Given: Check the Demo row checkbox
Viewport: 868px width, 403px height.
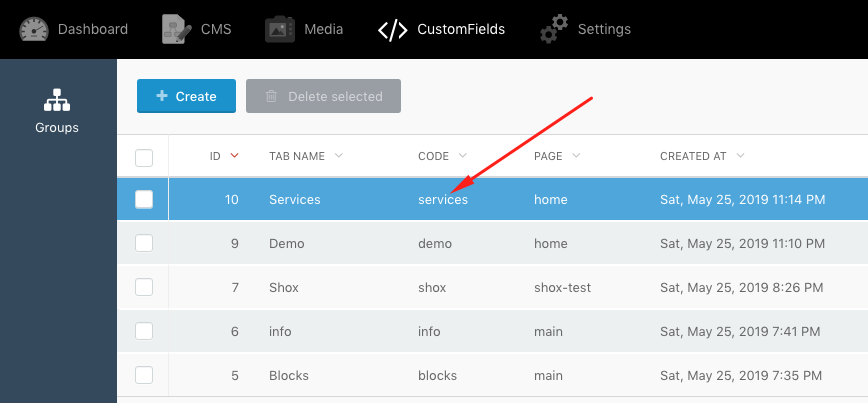Looking at the screenshot, I should [x=144, y=243].
